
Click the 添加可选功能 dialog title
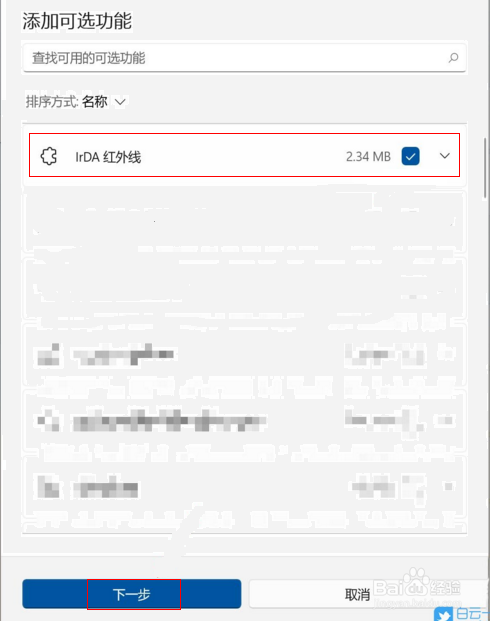click(x=77, y=21)
